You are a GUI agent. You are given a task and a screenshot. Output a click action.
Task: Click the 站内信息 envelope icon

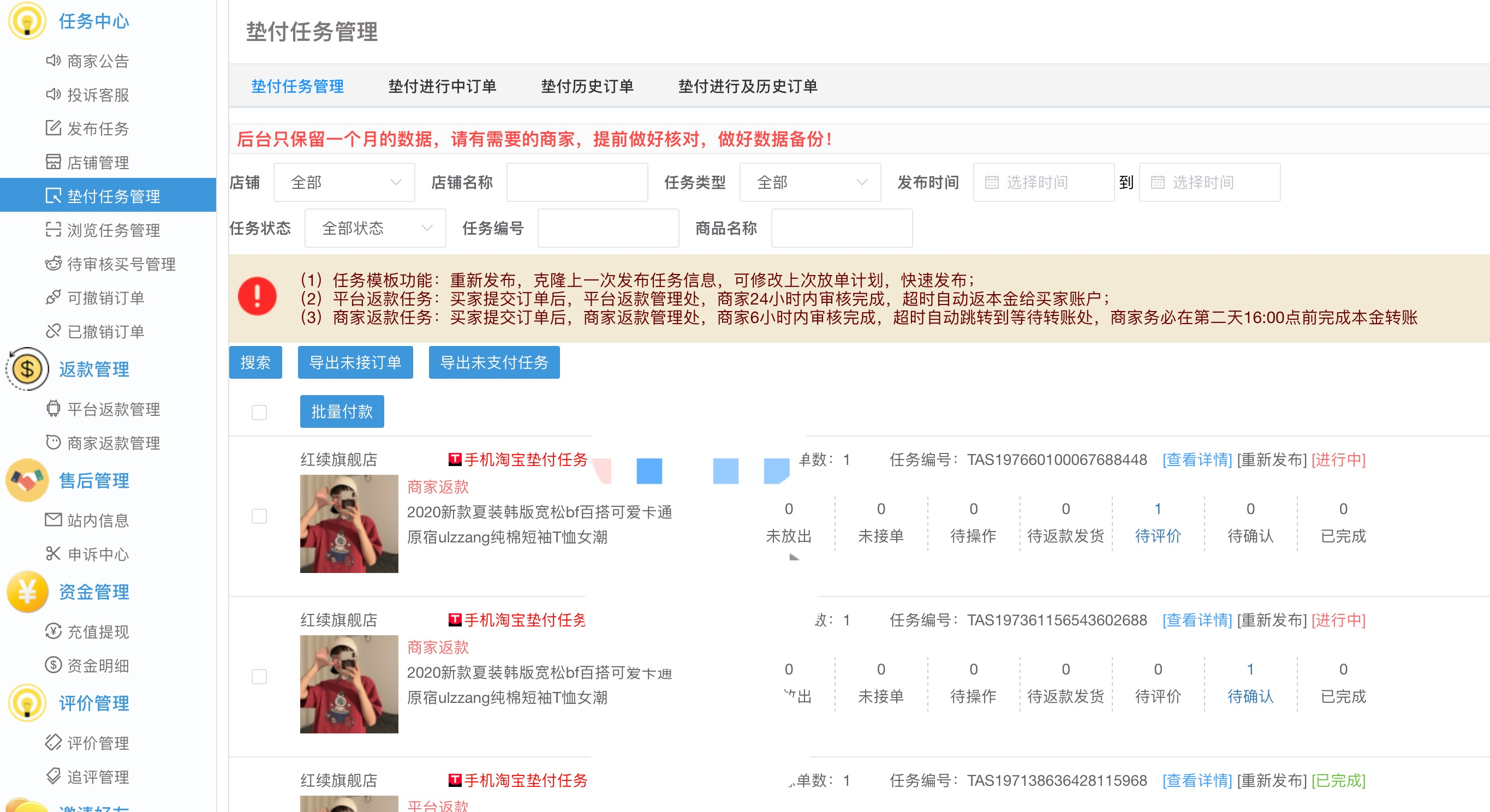(53, 520)
